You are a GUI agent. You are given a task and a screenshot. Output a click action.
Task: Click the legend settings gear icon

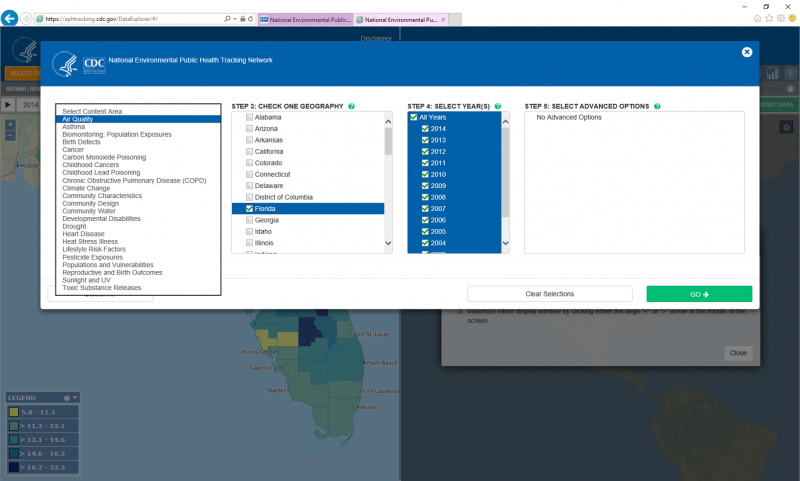66,398
